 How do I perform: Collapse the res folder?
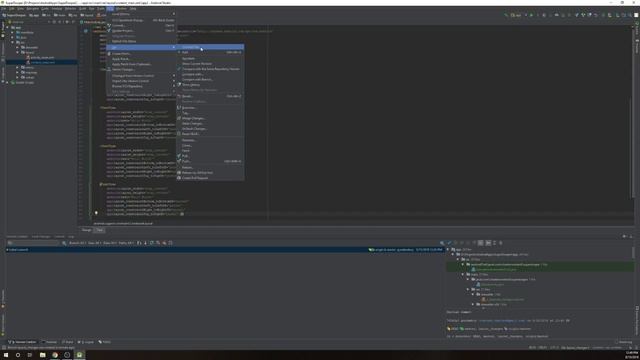point(13,42)
